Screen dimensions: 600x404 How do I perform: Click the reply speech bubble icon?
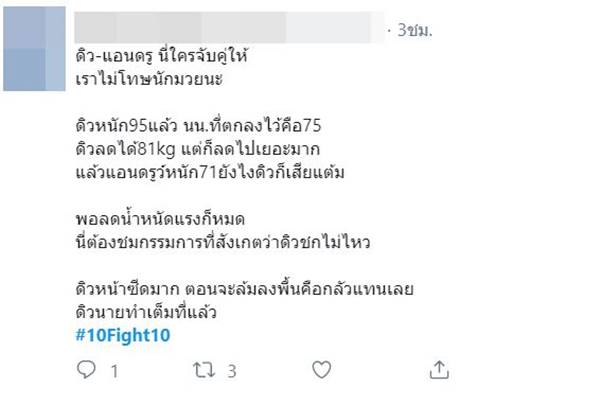click(87, 370)
